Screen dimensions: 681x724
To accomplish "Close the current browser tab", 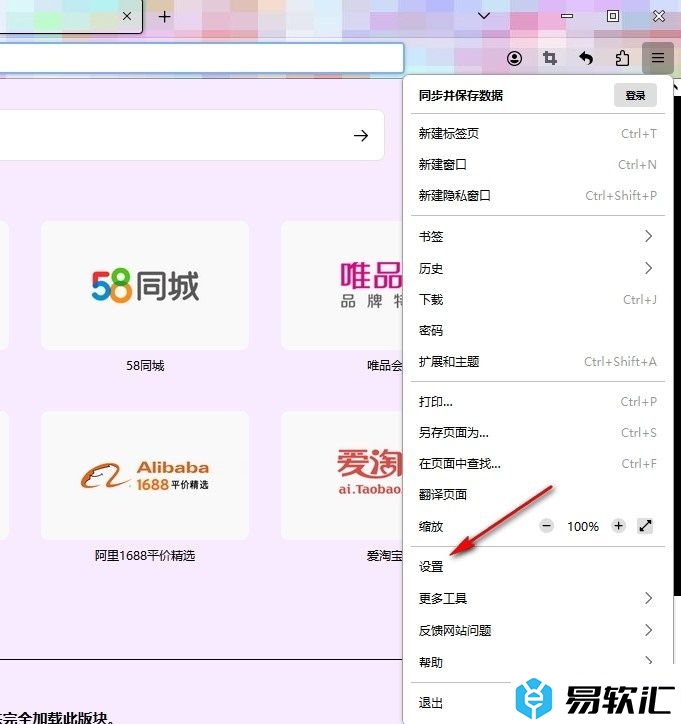I will (127, 17).
